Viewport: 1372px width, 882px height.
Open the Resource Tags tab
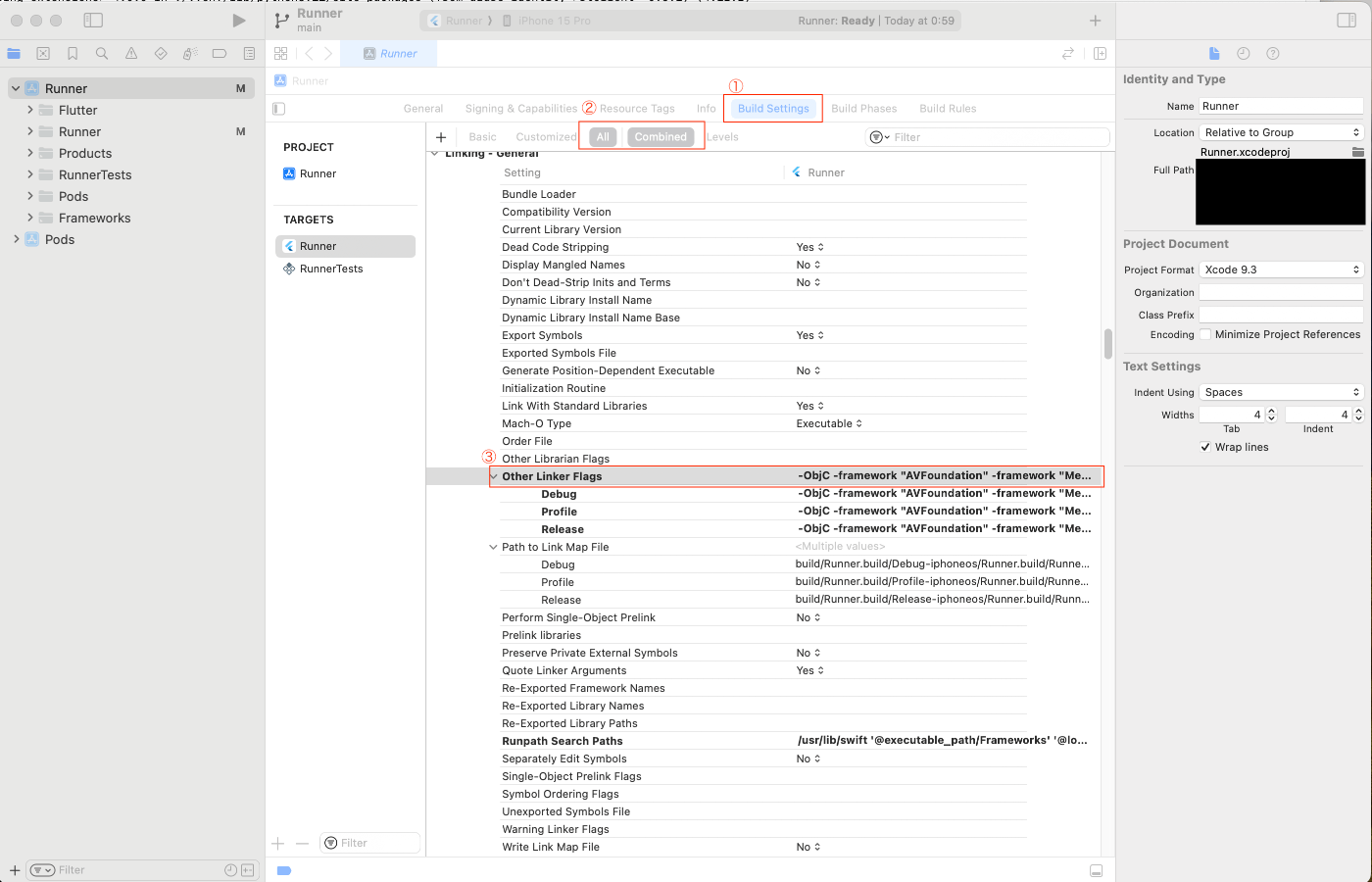637,109
